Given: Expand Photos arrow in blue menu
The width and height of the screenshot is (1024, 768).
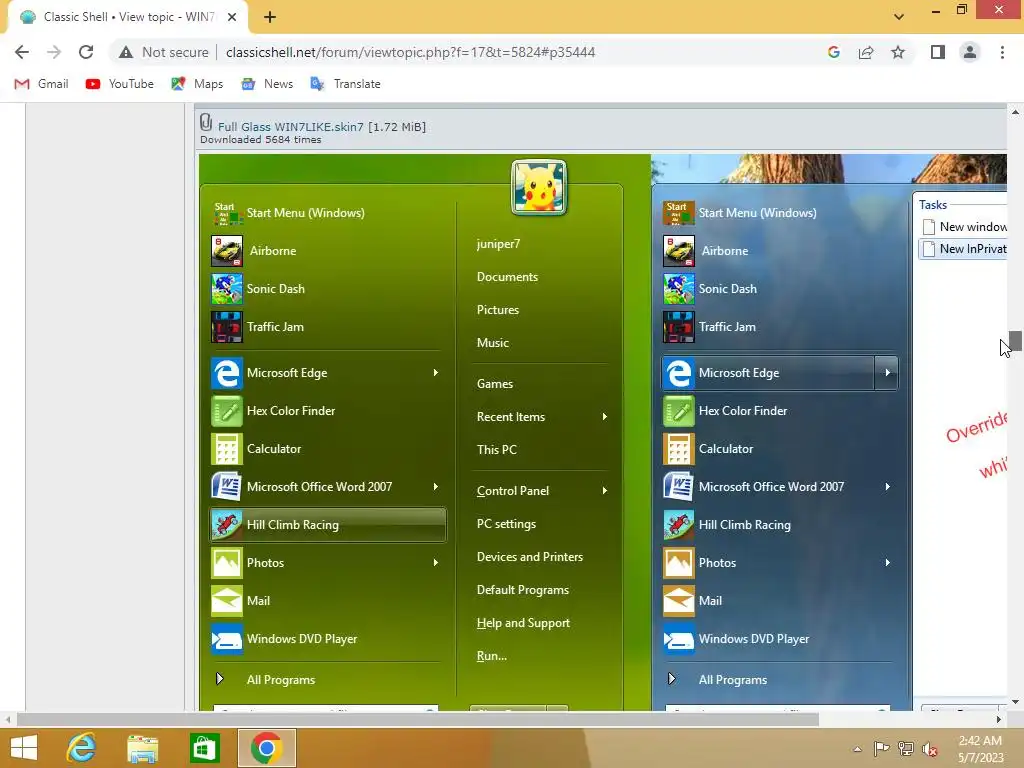Looking at the screenshot, I should (888, 562).
